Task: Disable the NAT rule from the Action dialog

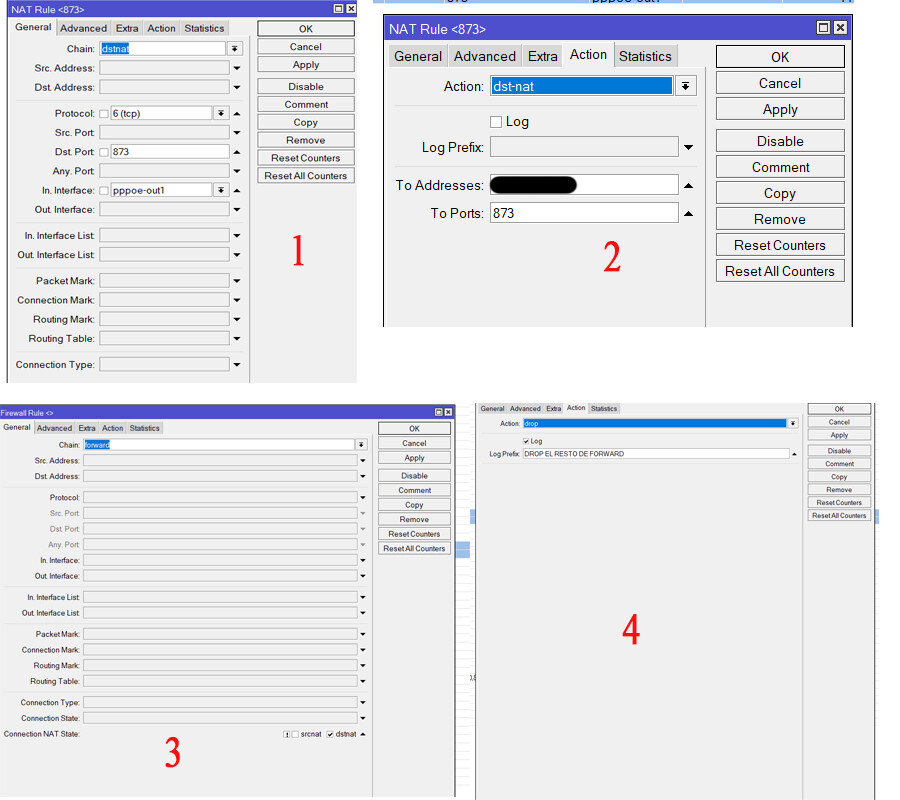Action: click(779, 140)
